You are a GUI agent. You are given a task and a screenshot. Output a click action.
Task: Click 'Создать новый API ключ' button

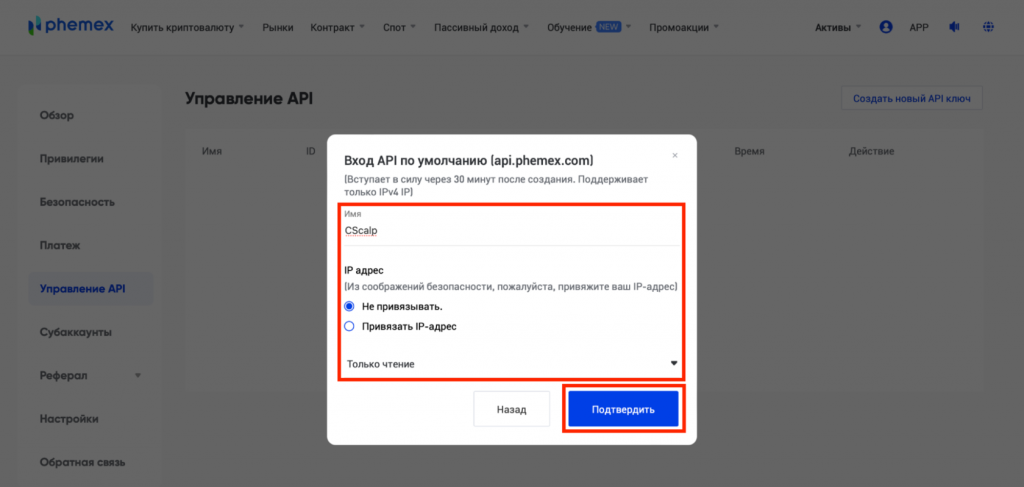912,99
